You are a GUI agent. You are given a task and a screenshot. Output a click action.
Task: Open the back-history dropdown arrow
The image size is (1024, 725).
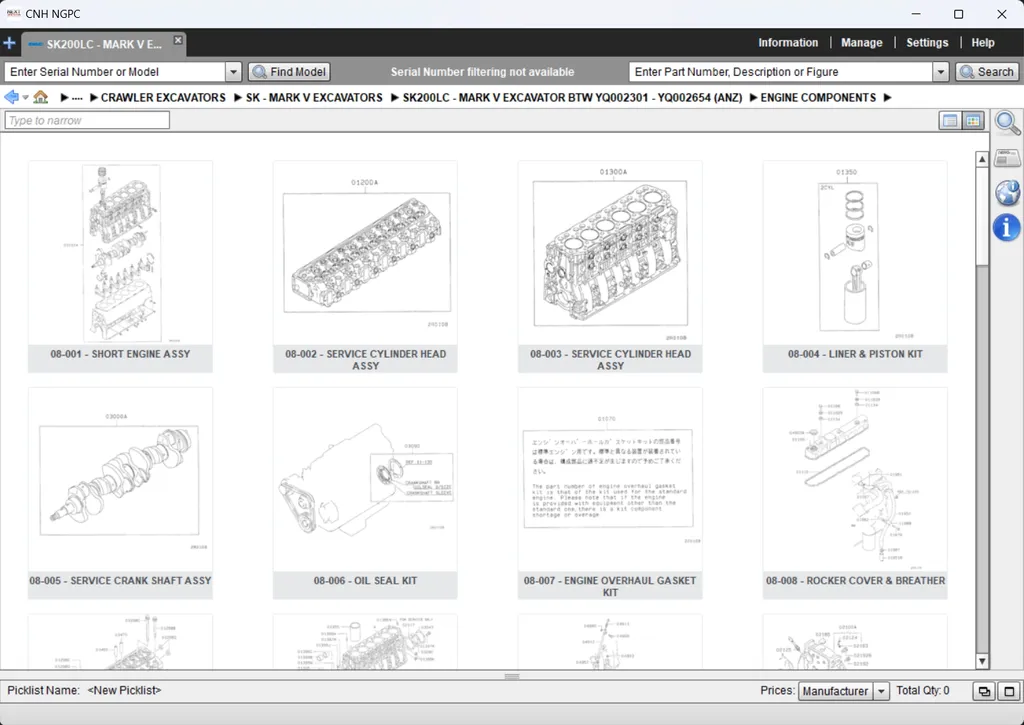tap(25, 98)
